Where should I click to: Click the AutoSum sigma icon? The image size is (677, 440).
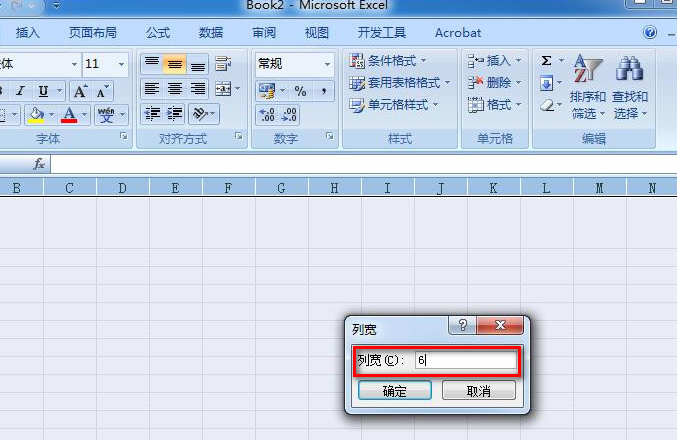click(547, 60)
